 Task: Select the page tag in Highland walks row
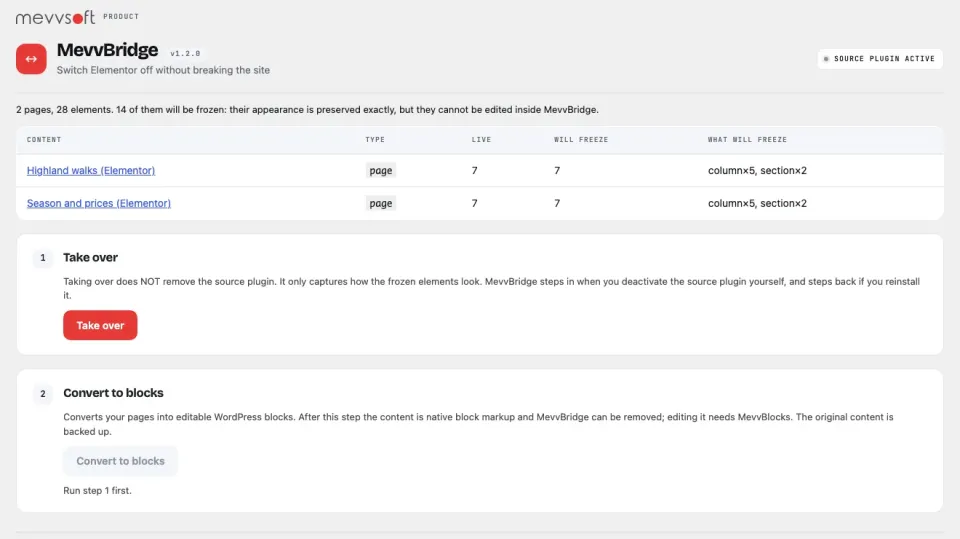coord(381,170)
